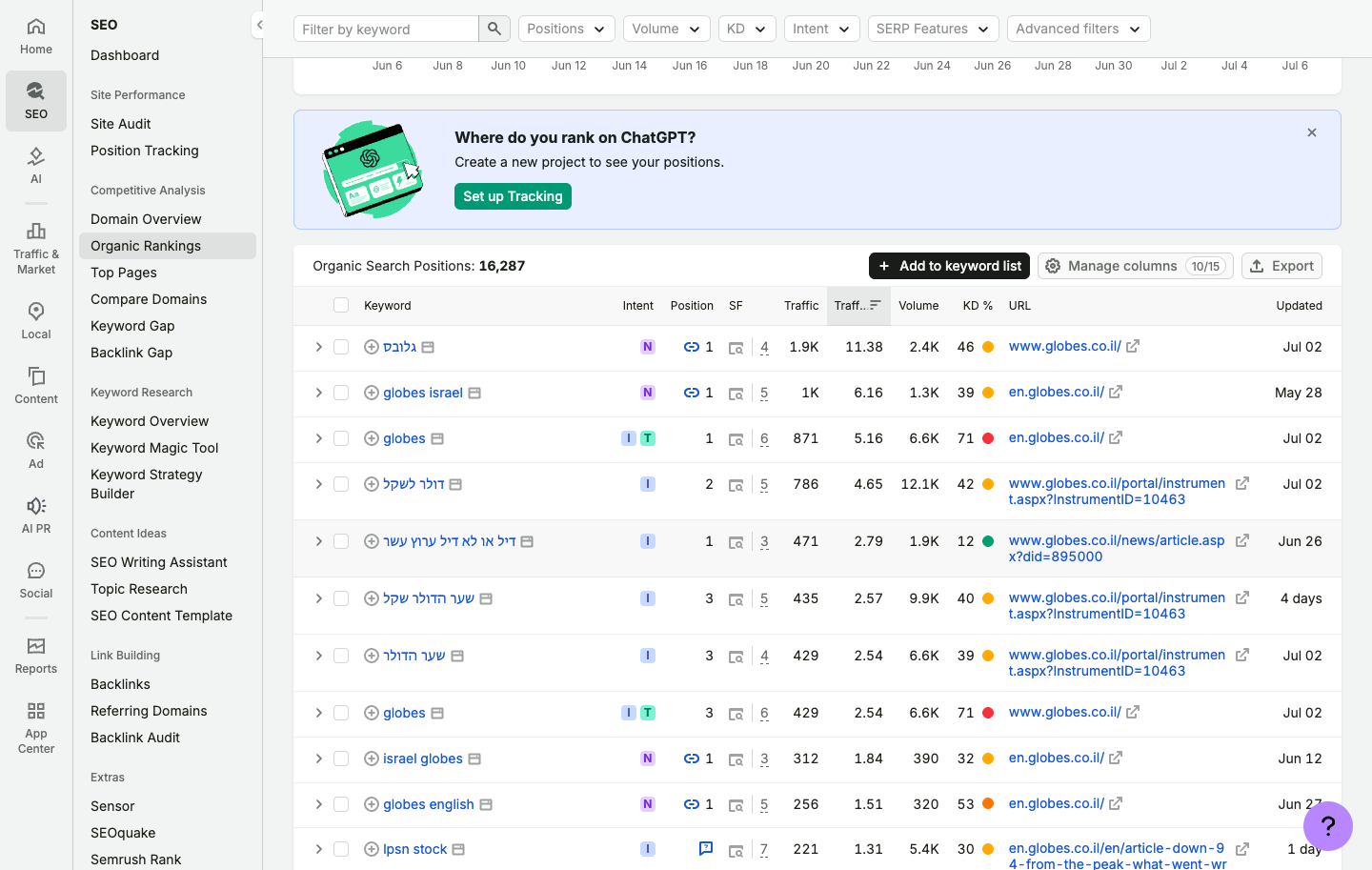This screenshot has width=1372, height=870.
Task: Open external link for article.aspx?did=895000 URL
Action: pyautogui.click(x=1242, y=540)
